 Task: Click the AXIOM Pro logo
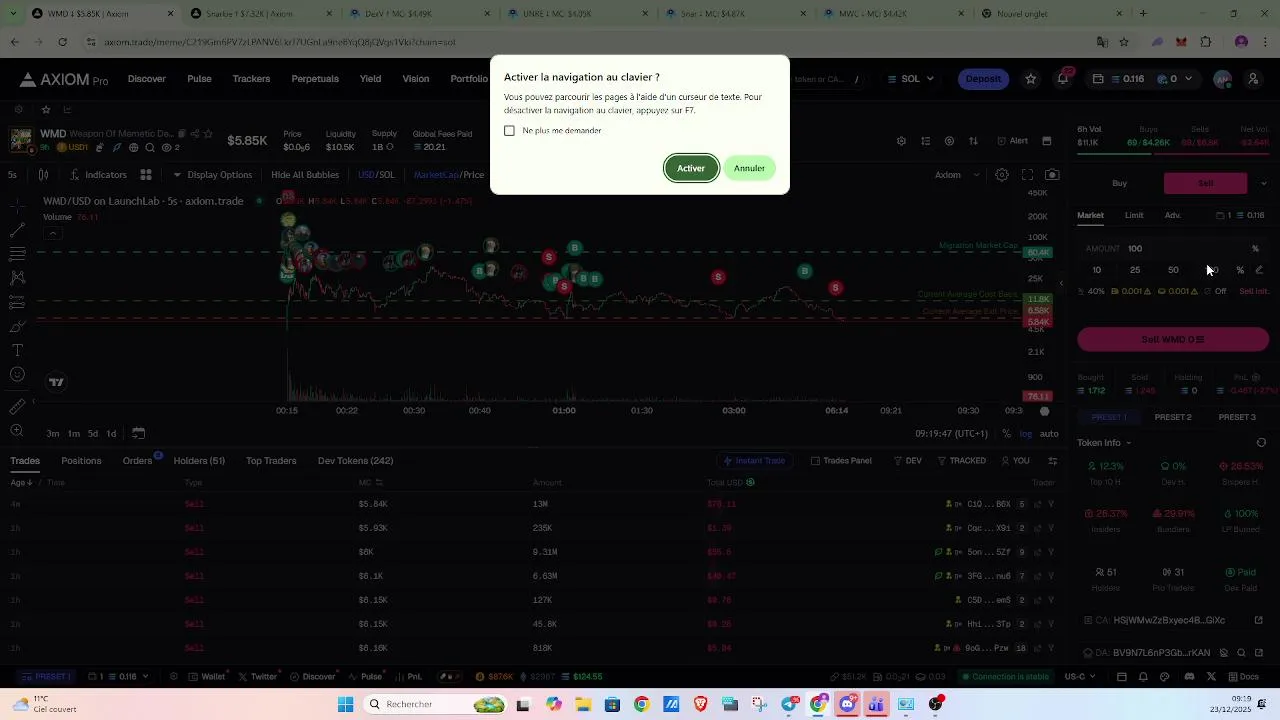pyautogui.click(x=63, y=79)
